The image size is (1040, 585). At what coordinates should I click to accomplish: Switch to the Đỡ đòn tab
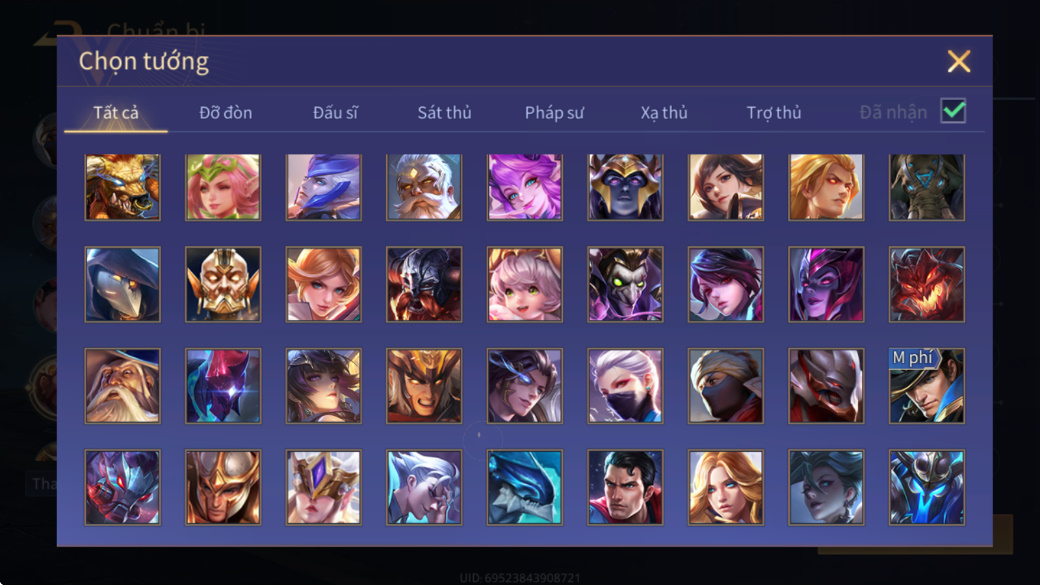(x=226, y=113)
